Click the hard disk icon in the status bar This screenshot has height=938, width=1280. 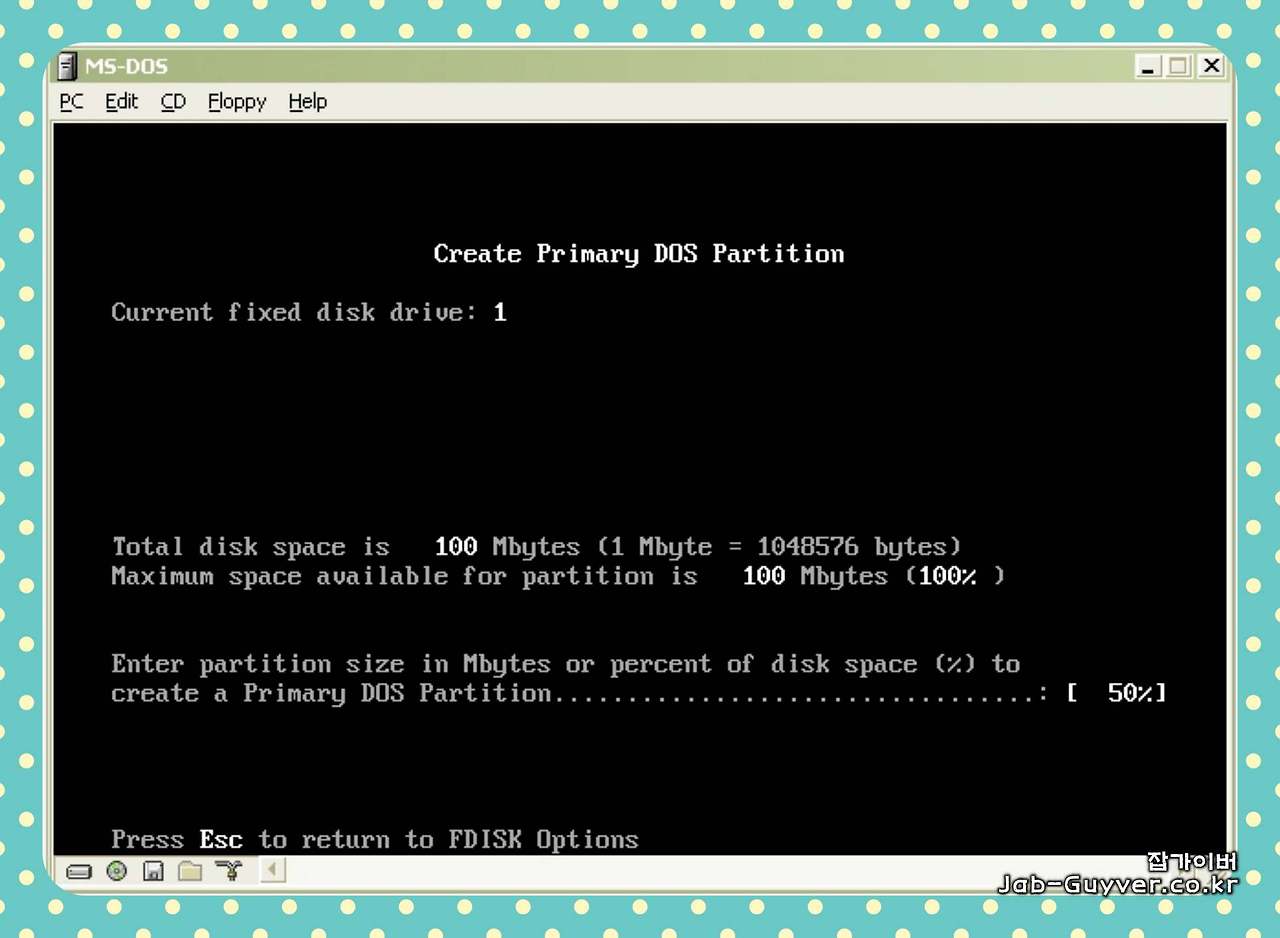click(79, 871)
